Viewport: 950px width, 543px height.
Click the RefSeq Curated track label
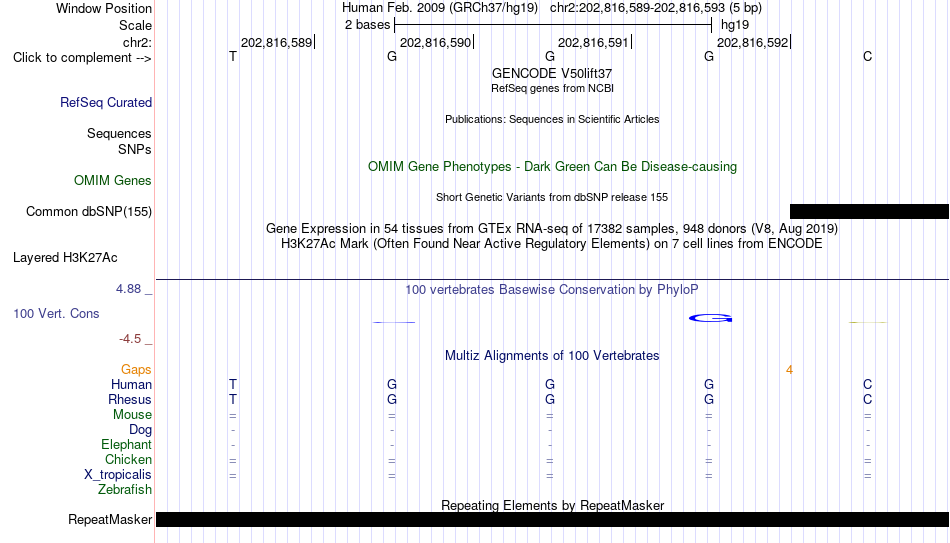(106, 102)
